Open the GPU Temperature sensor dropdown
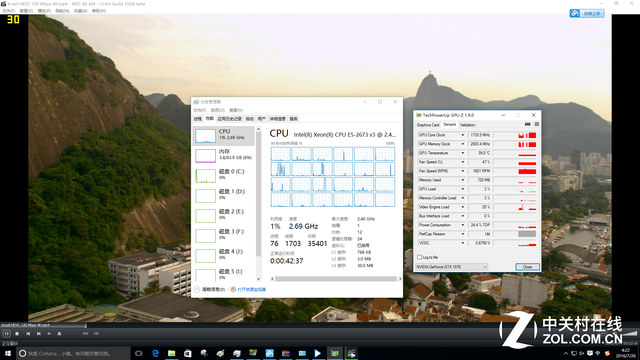Screen dimensions: 640x360 pos(462,153)
